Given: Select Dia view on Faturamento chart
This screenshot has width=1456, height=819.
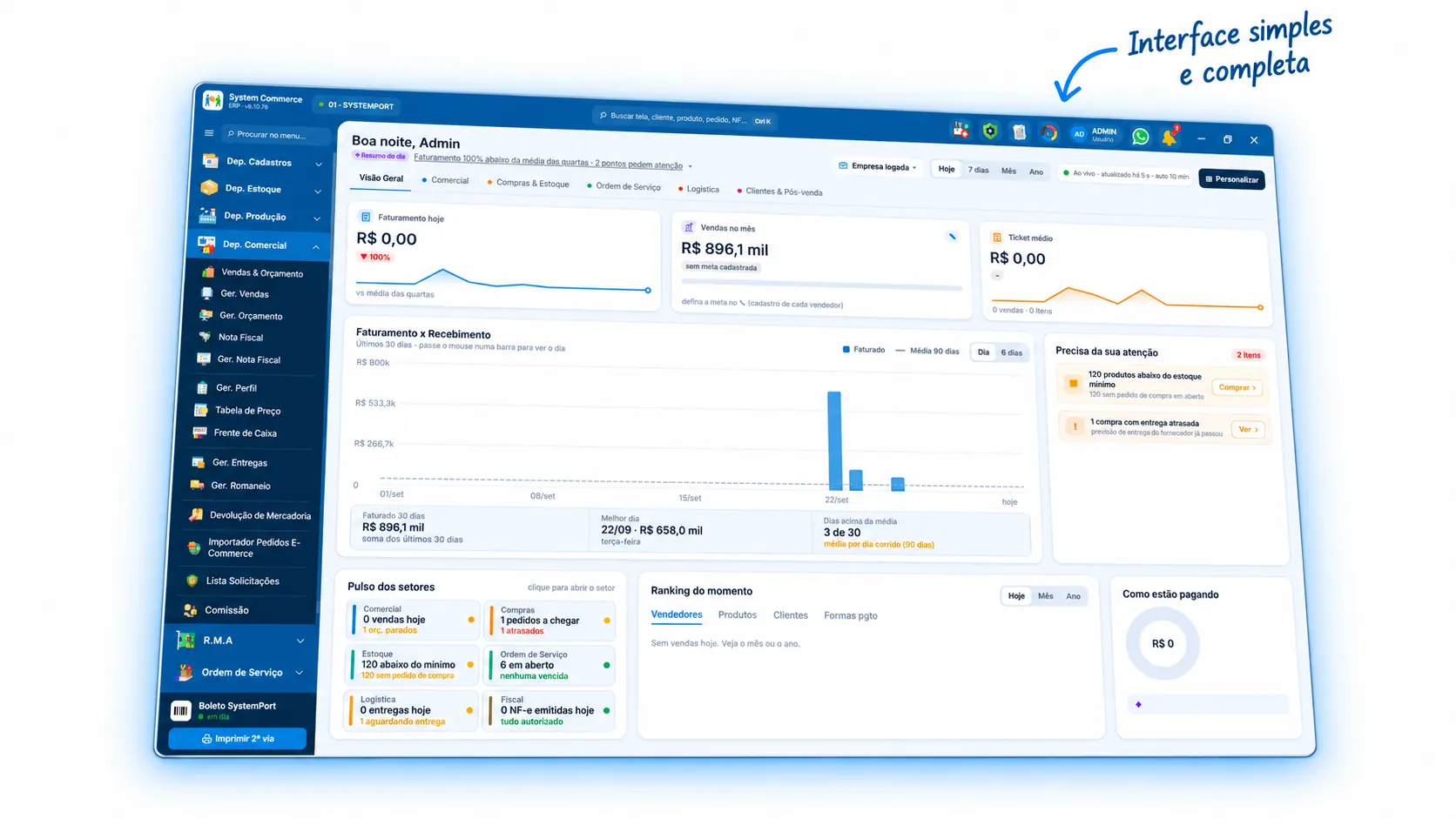Looking at the screenshot, I should pyautogui.click(x=982, y=352).
